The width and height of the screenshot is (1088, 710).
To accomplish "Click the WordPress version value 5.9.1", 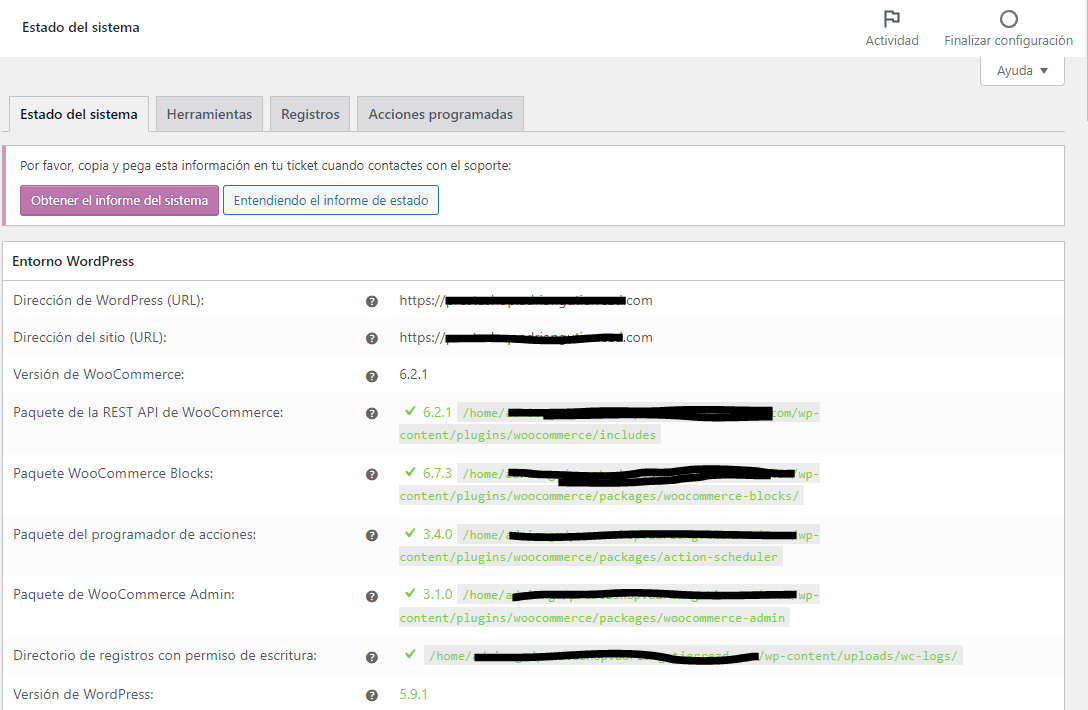I will click(x=414, y=695).
